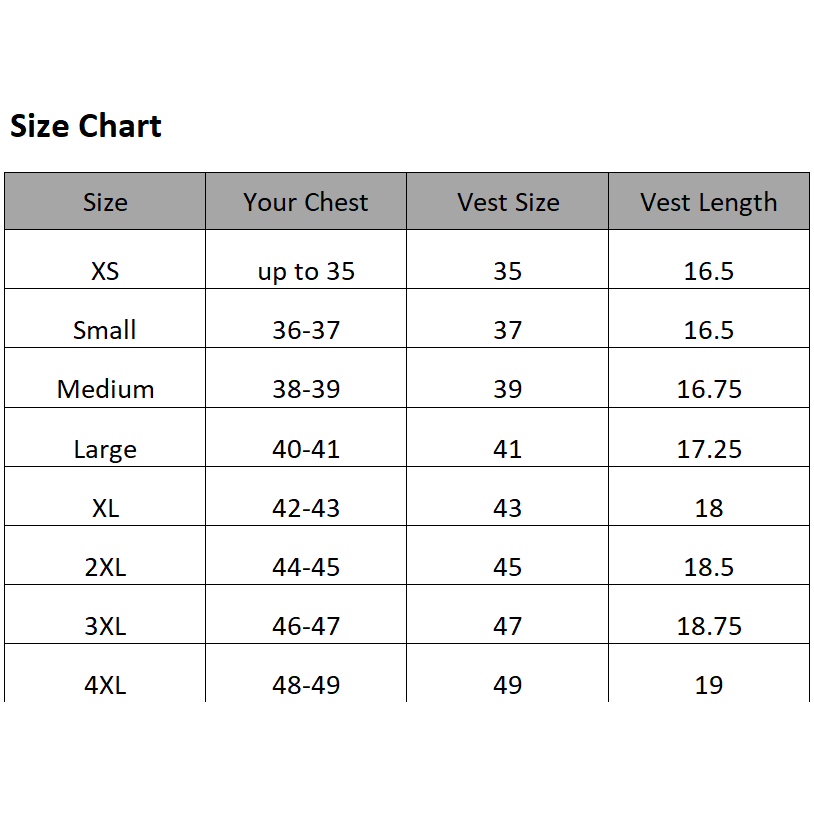Select the 3XL size row label
Screen dimensions: 814x814
pyautogui.click(x=105, y=626)
